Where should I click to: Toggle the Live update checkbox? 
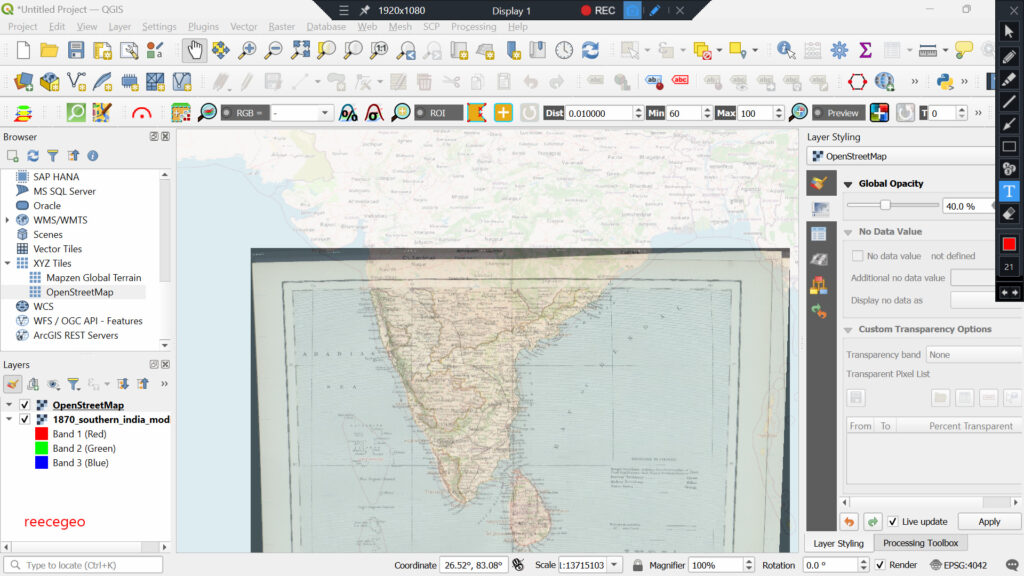pos(893,522)
